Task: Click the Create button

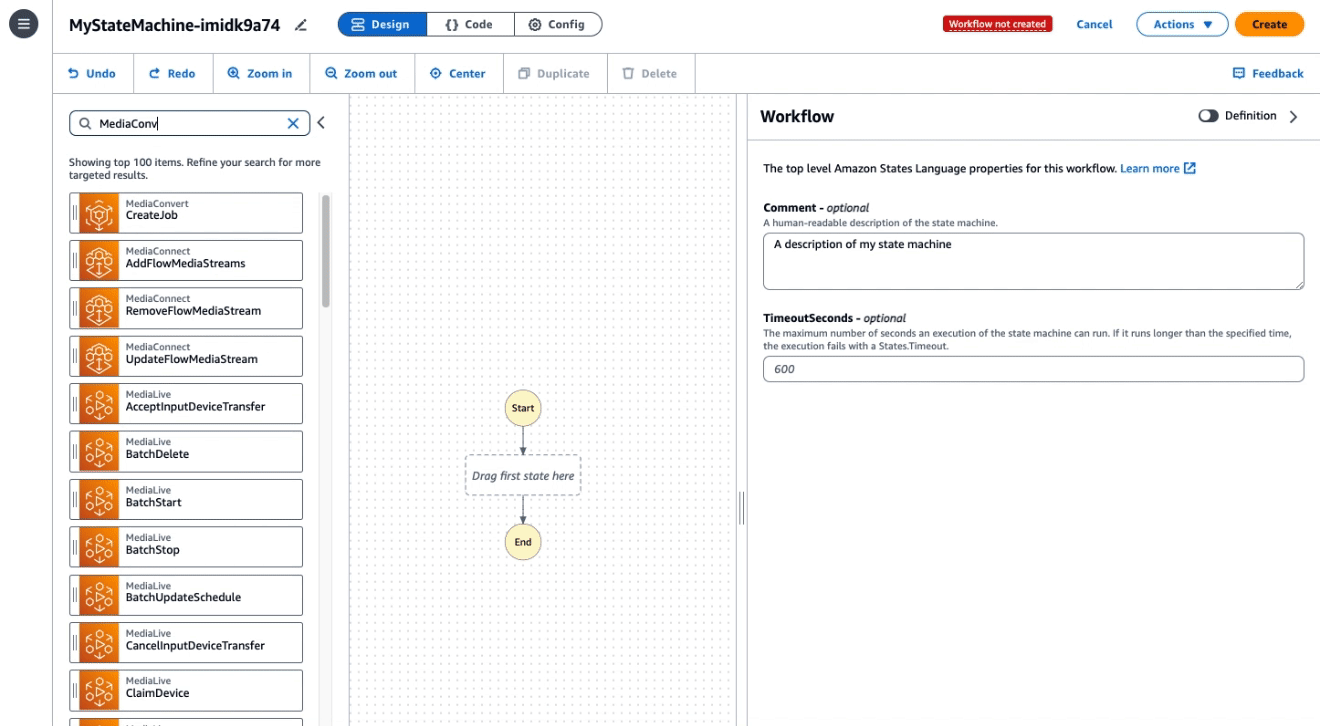Action: click(1269, 25)
